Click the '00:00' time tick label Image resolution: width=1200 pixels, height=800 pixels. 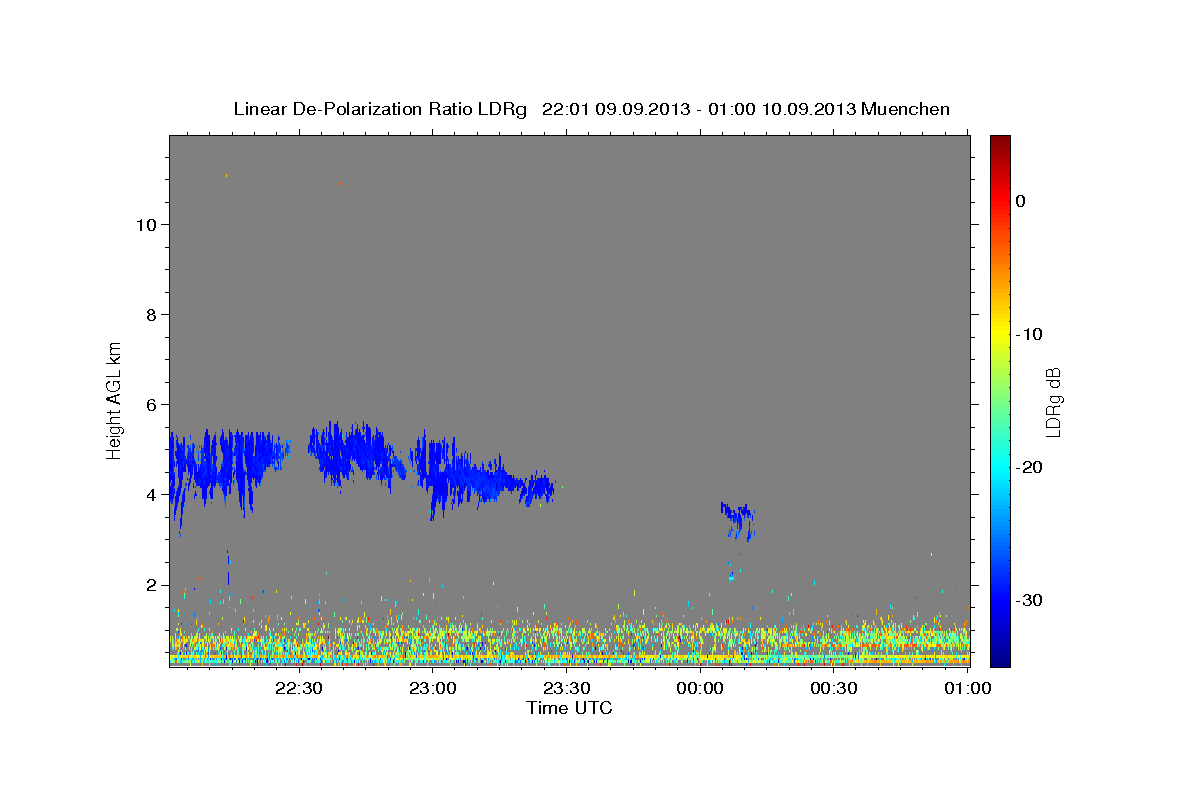point(701,688)
